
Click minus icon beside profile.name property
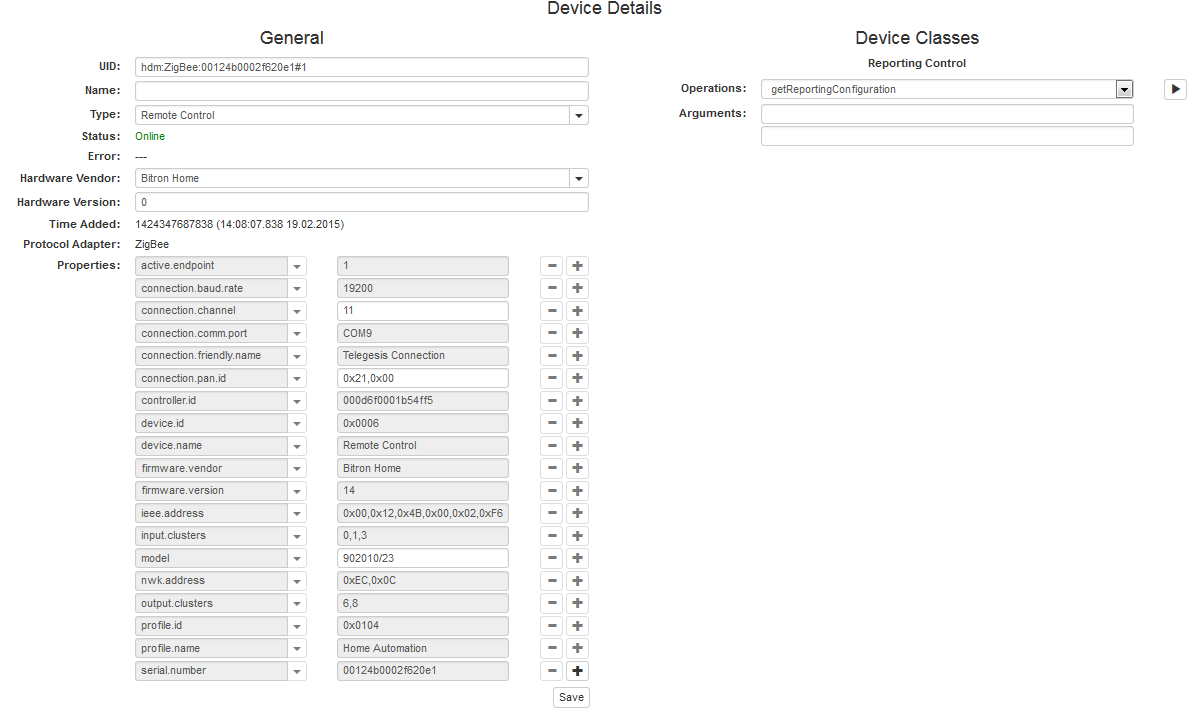point(553,649)
